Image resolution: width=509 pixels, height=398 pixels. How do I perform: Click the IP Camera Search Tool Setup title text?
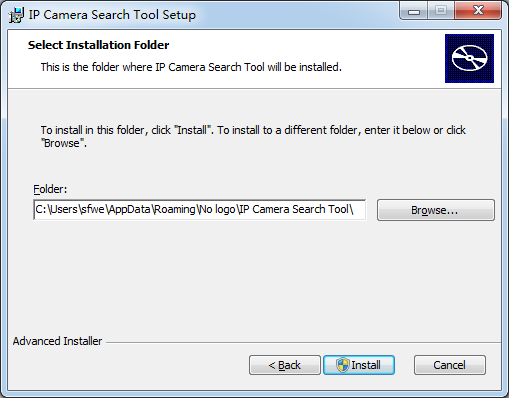point(112,15)
